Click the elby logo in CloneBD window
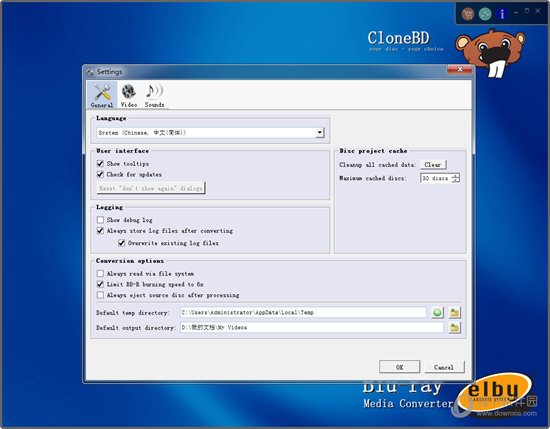Image resolution: width=550 pixels, height=429 pixels. [x=496, y=391]
